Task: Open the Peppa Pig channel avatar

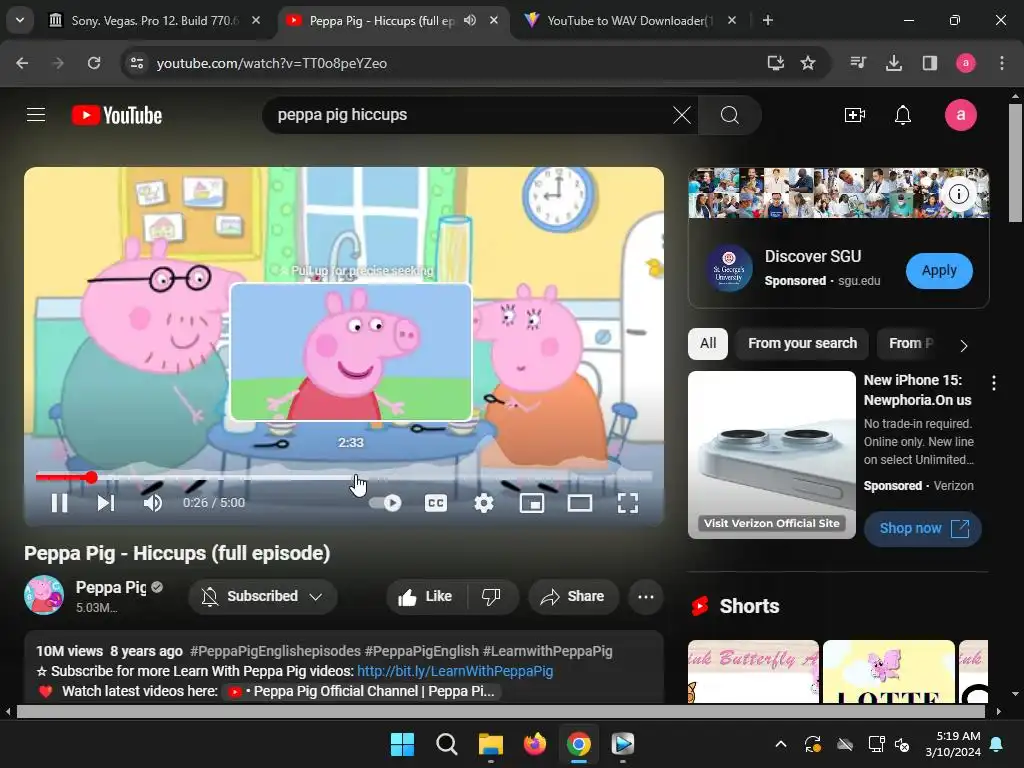Action: [x=44, y=595]
